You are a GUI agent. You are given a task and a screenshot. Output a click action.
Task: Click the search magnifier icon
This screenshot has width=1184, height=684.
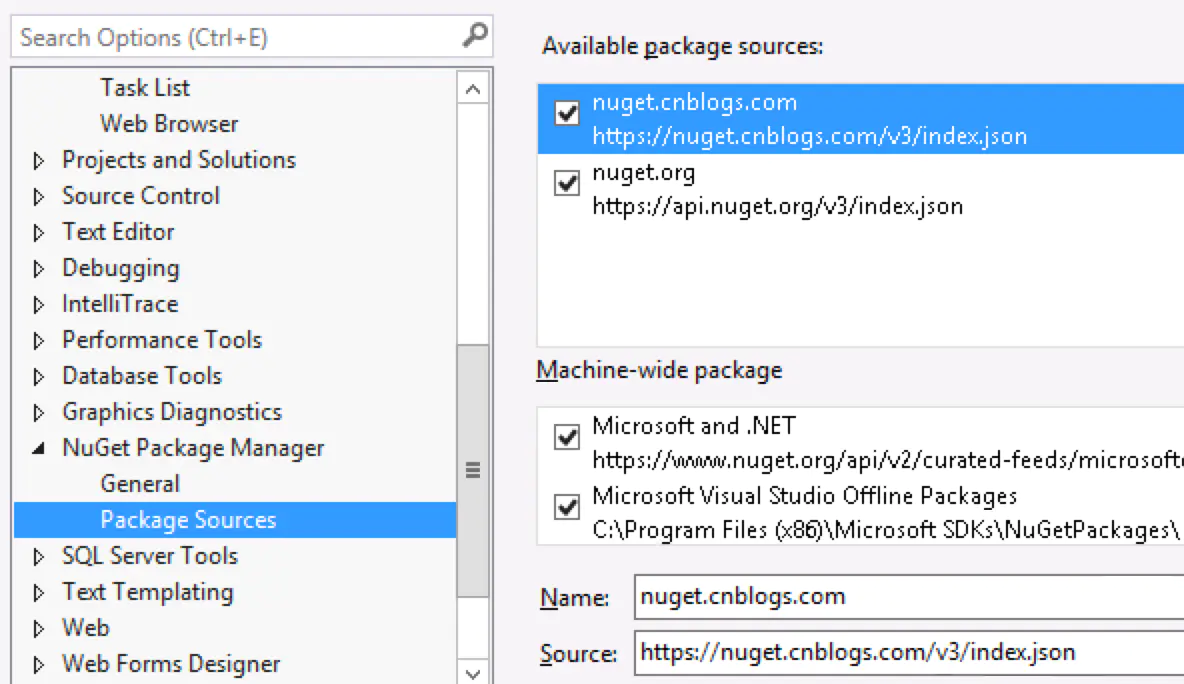pyautogui.click(x=474, y=35)
